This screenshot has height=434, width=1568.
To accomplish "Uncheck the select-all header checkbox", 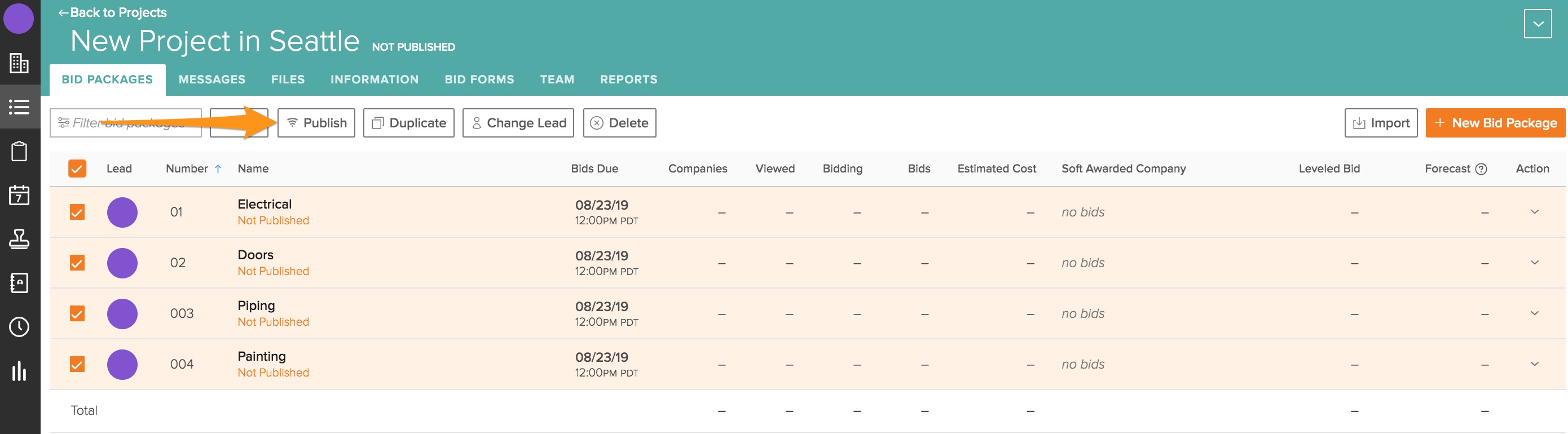I will (77, 169).
